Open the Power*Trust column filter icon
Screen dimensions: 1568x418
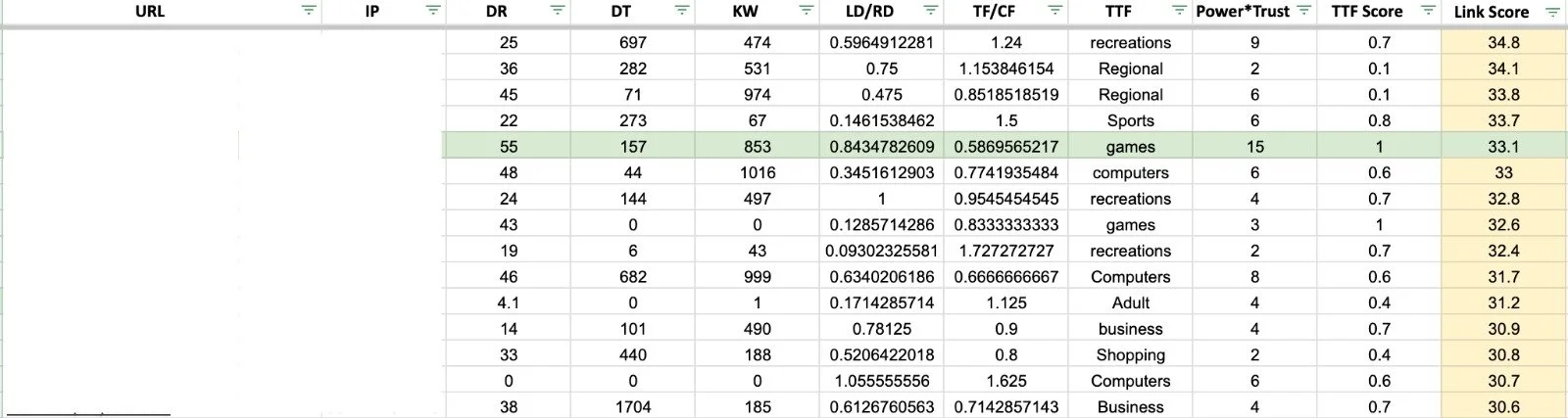coord(1303,11)
